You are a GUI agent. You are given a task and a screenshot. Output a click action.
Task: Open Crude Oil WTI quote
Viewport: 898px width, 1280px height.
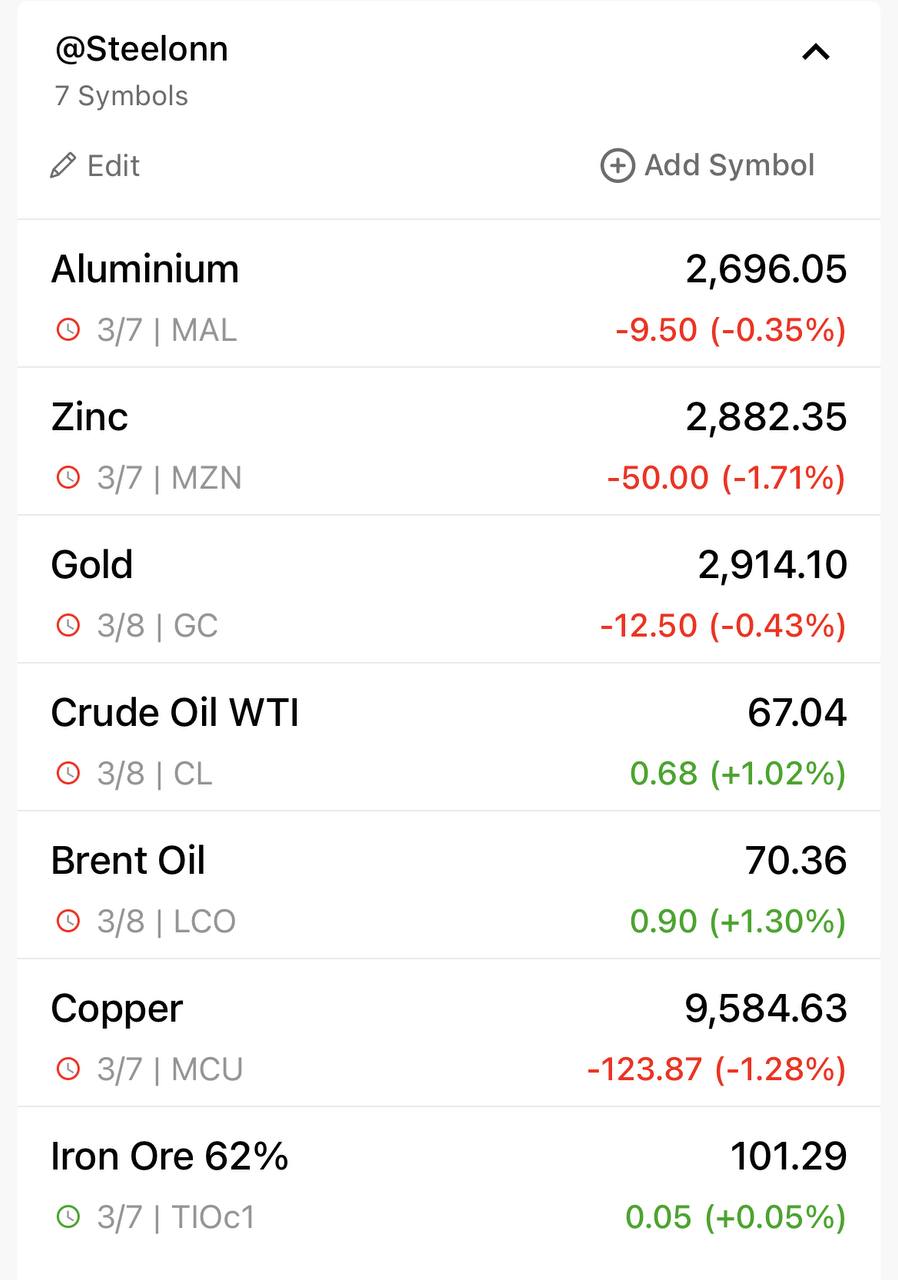click(449, 738)
